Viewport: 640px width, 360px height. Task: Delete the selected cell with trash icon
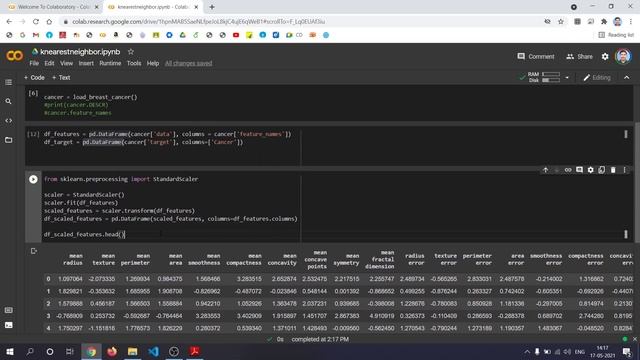[x=613, y=170]
